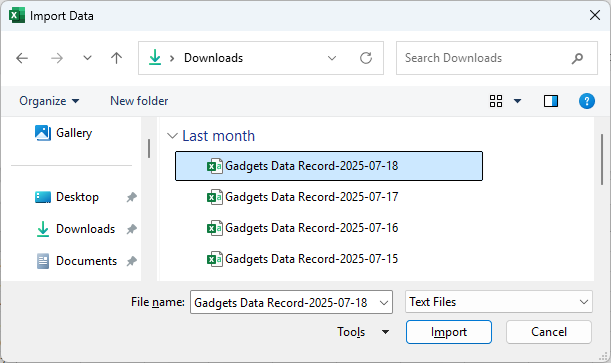The width and height of the screenshot is (611, 363).
Task: Click the pin icon next to Downloads
Action: pyautogui.click(x=132, y=229)
